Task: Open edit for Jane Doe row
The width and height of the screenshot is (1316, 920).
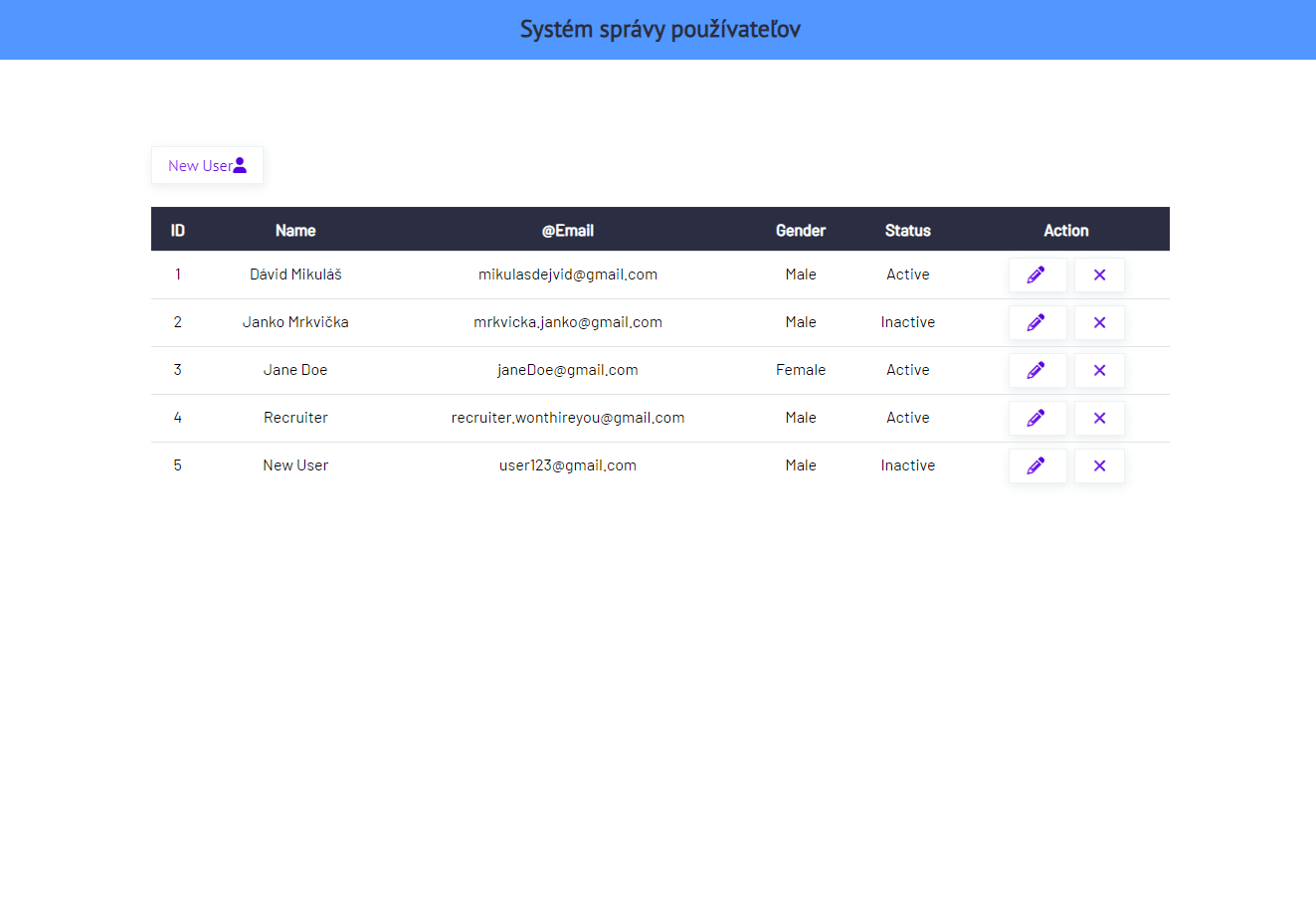Action: tap(1036, 370)
